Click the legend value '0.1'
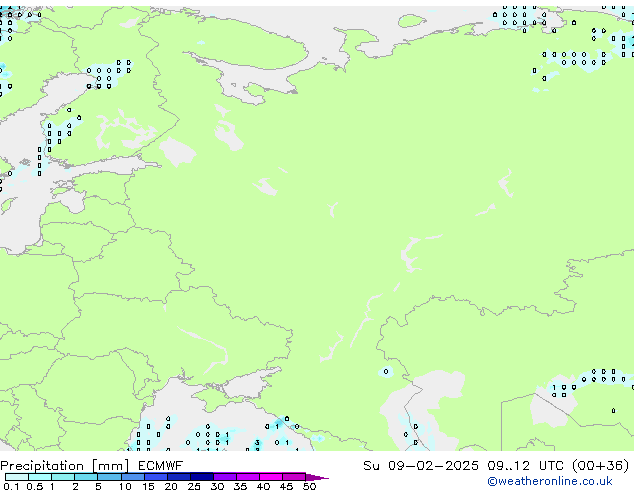Screen dimensions: 634x490 [x=11, y=486]
